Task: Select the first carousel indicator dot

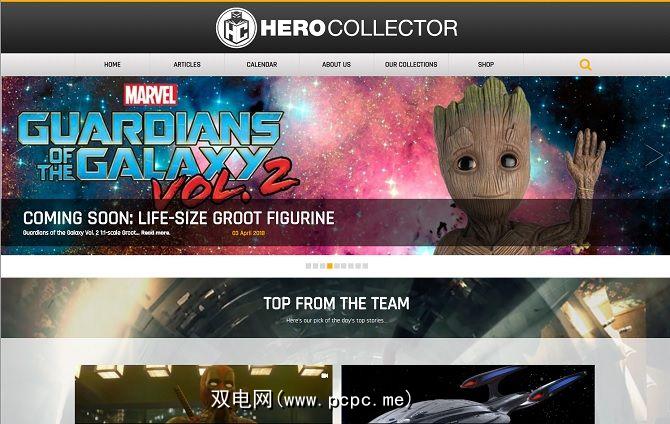Action: tap(309, 266)
